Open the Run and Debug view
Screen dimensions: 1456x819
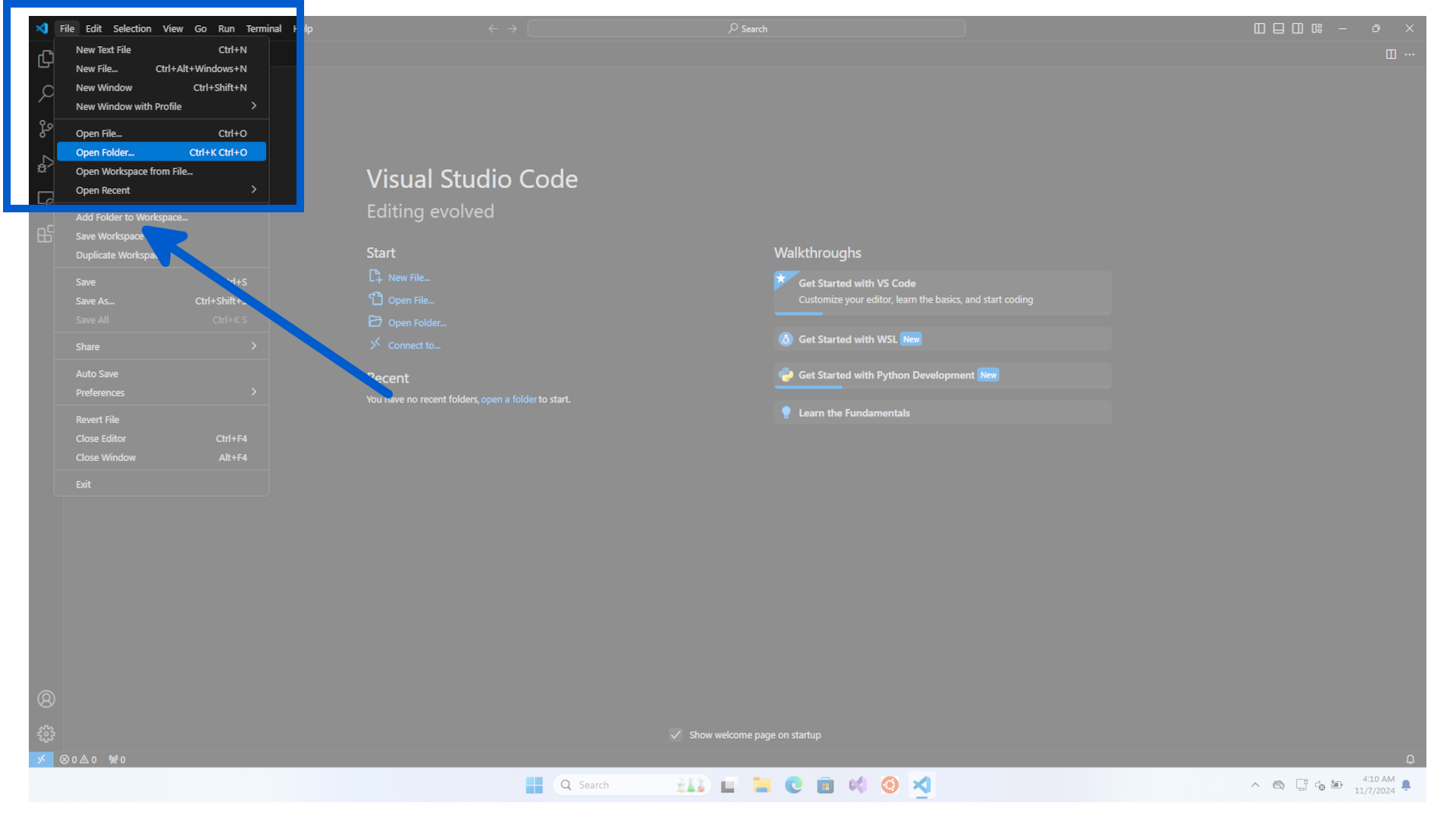point(45,163)
